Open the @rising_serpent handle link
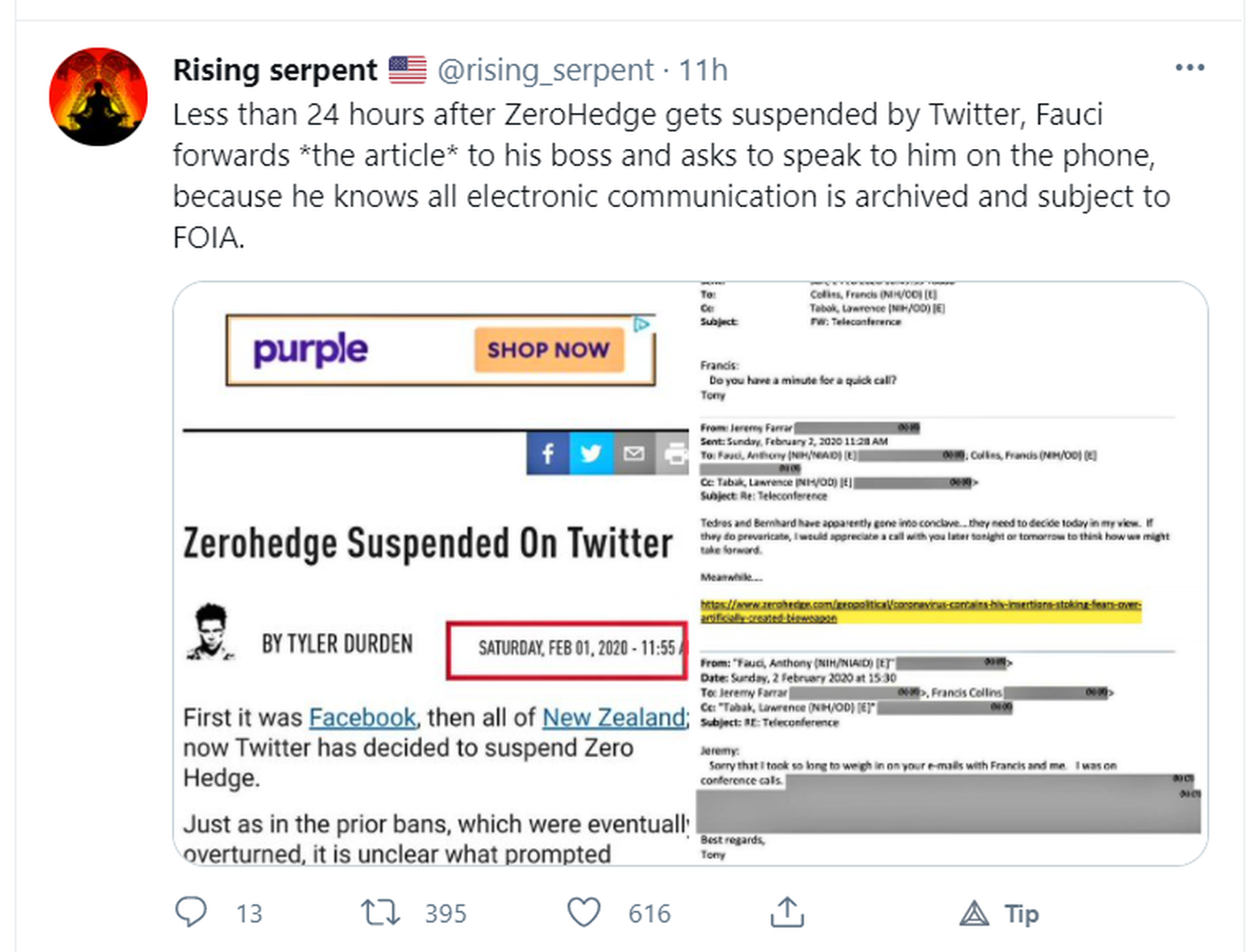 tap(546, 70)
